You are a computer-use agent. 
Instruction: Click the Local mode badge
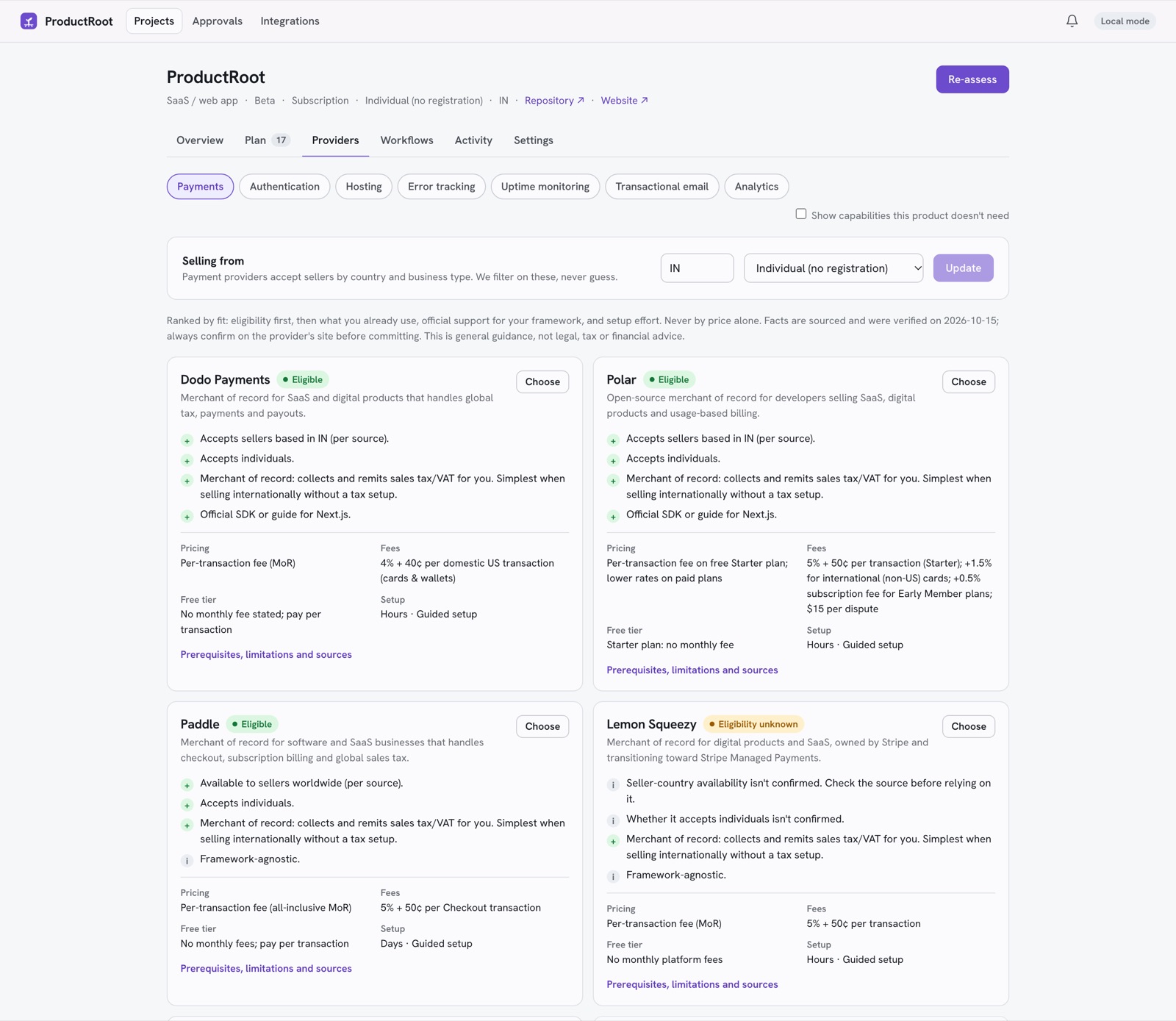[1125, 21]
